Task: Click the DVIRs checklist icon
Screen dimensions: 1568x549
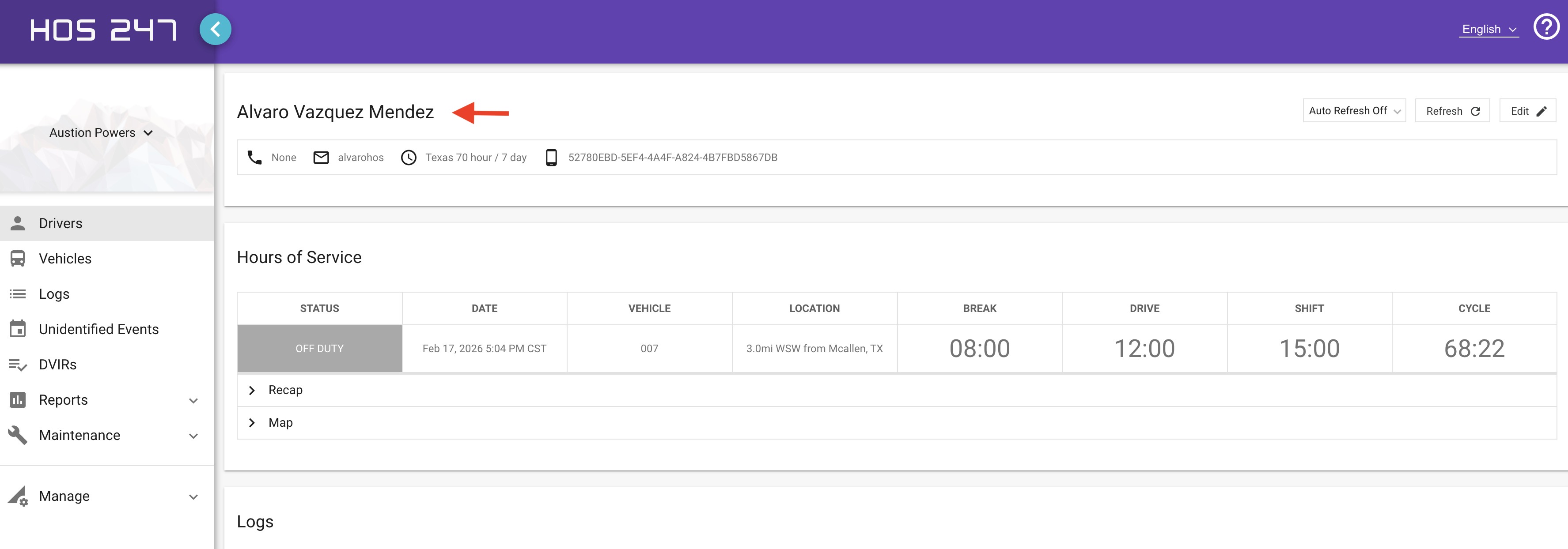Action: [x=18, y=365]
